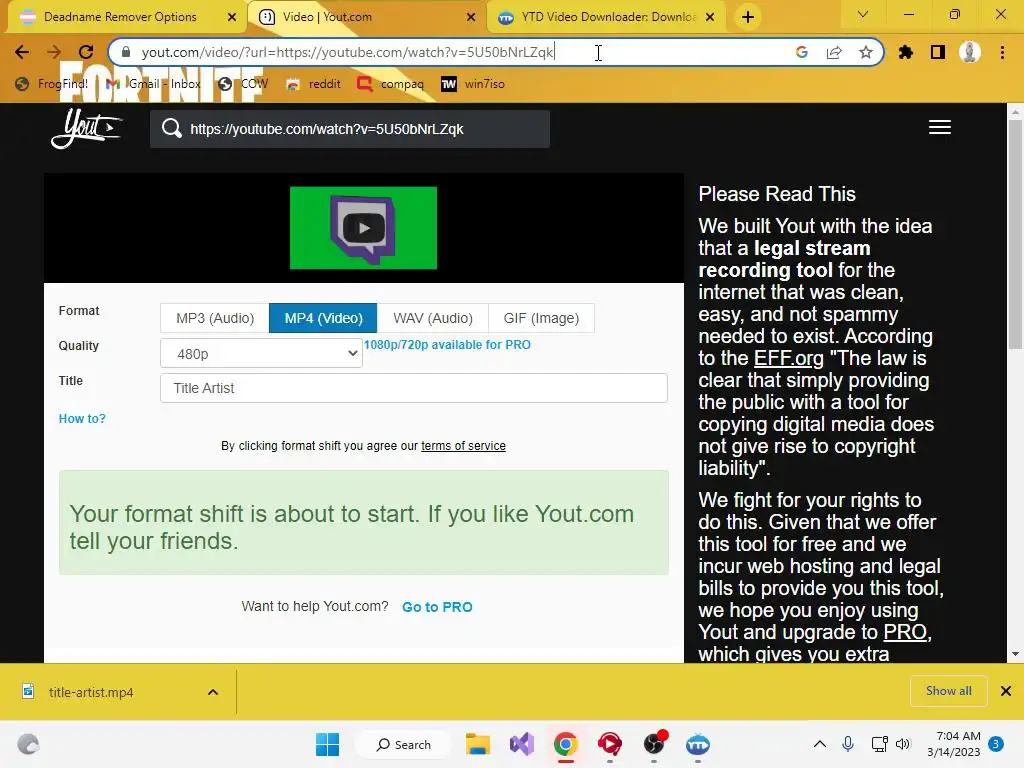Open the Yout hamburger menu

click(x=940, y=127)
